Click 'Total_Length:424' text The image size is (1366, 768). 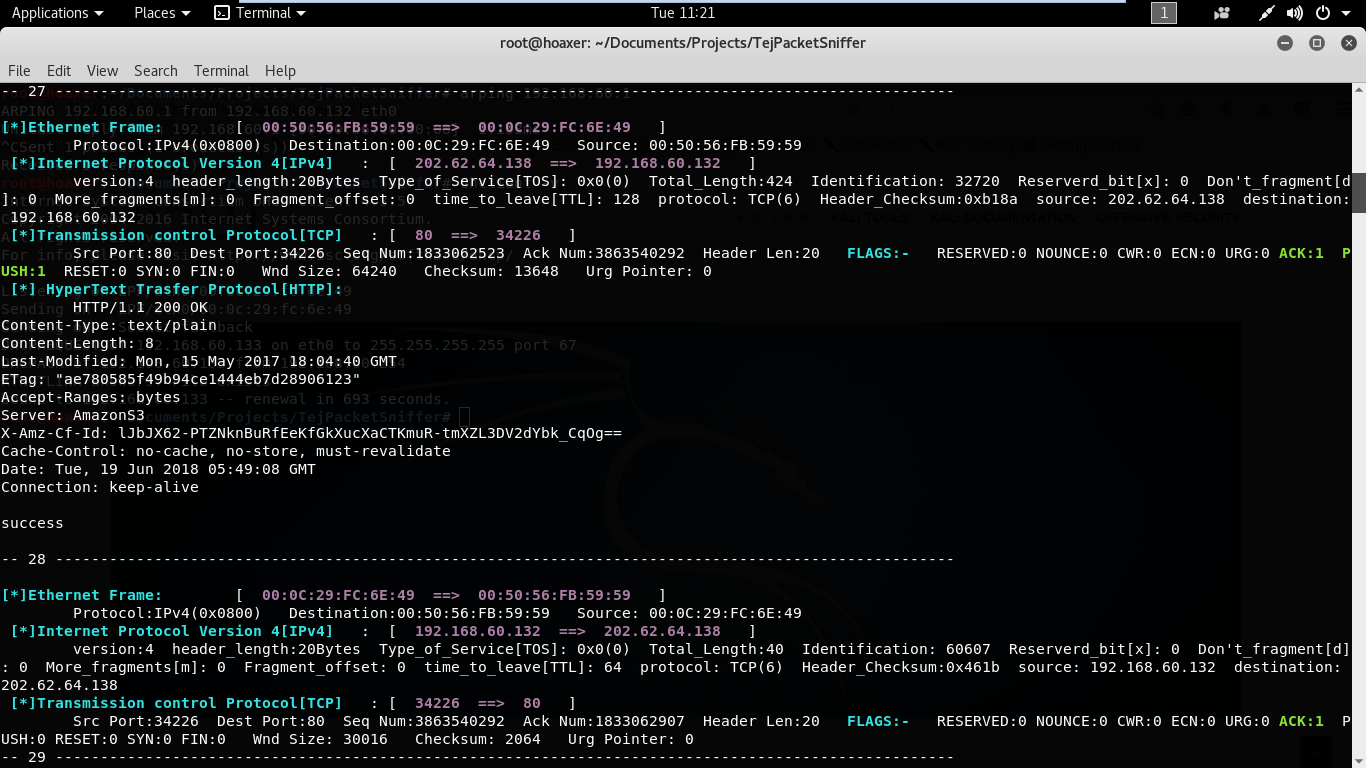(721, 181)
